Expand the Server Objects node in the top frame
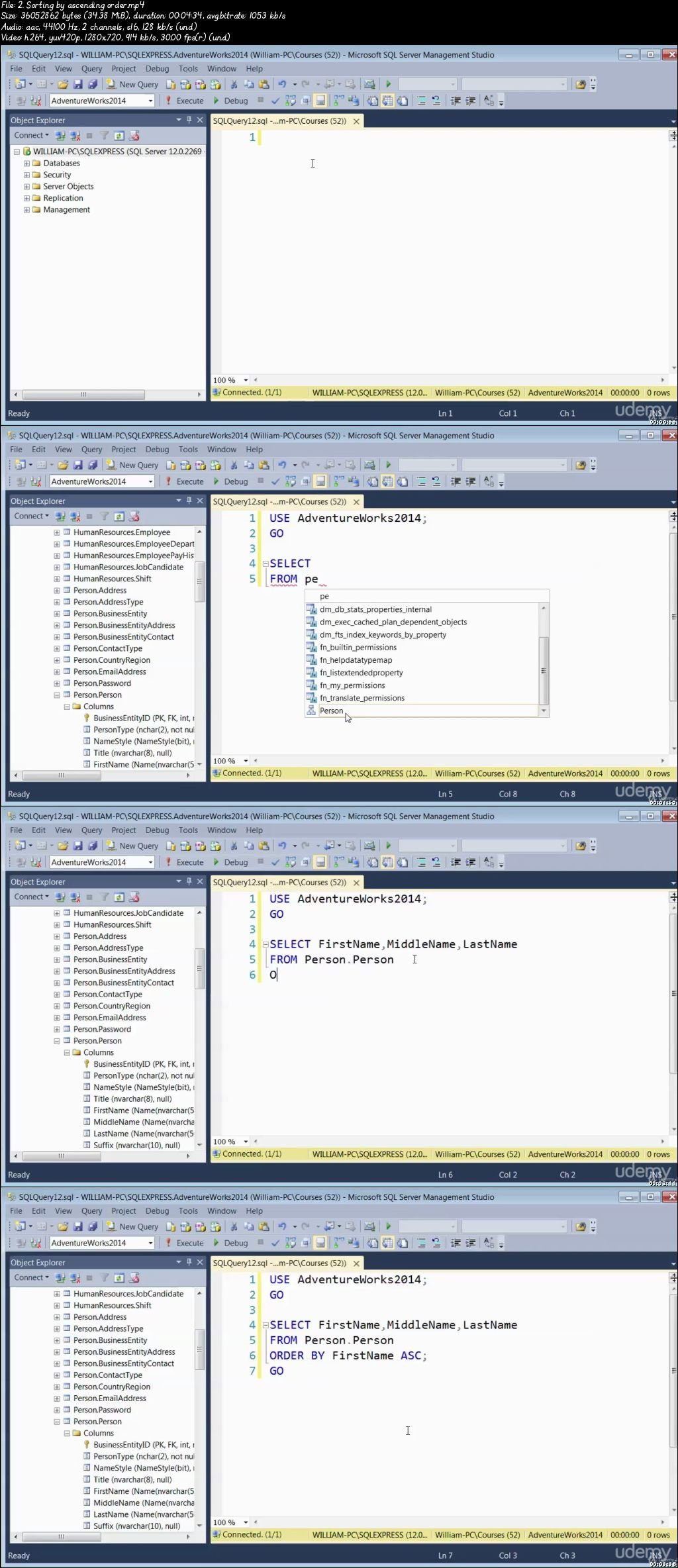Viewport: 678px width, 1568px height. pyautogui.click(x=26, y=187)
